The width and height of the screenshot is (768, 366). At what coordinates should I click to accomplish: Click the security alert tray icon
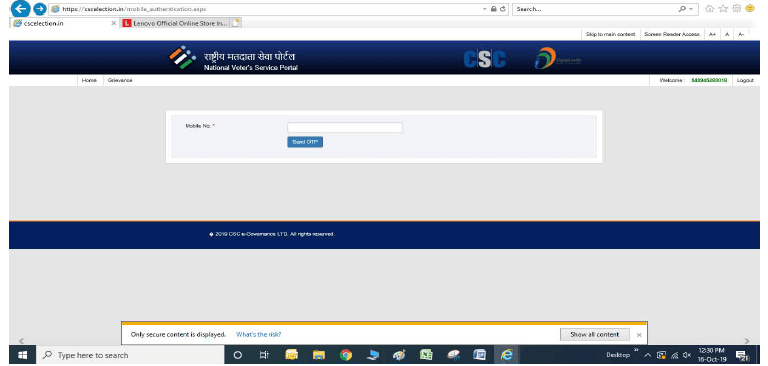tap(661, 355)
